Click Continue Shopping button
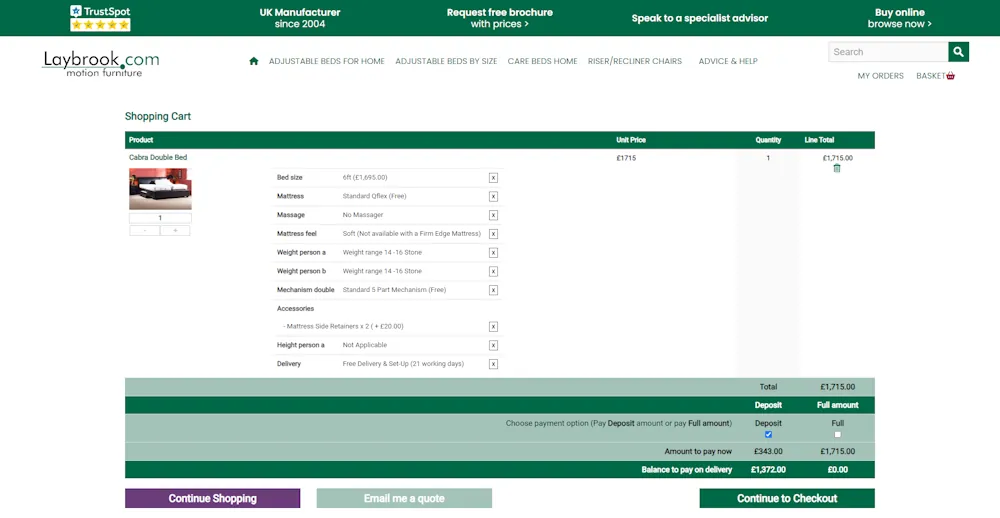This screenshot has width=1000, height=518. coord(212,498)
